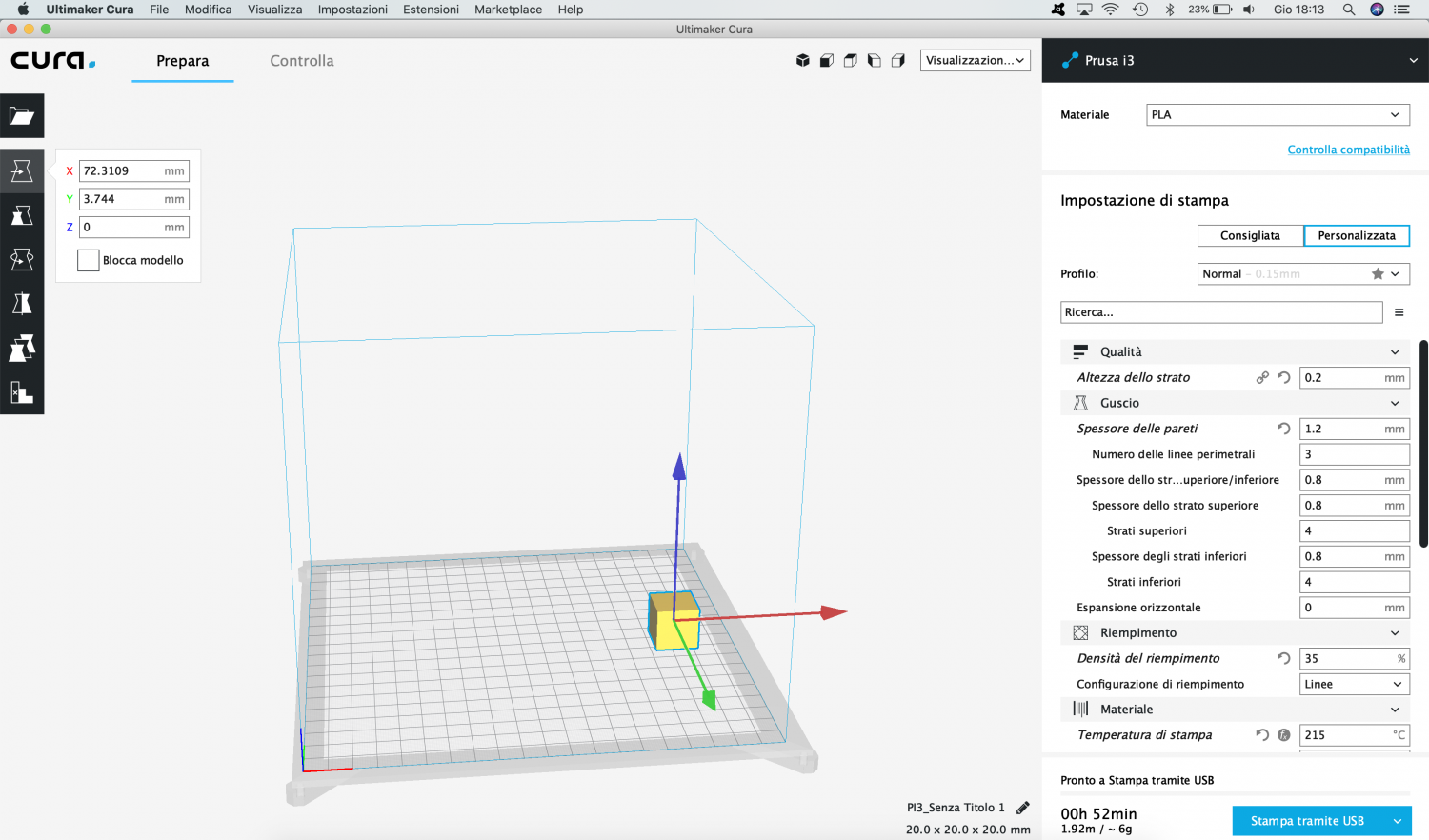Viewport: 1429px width, 840px height.
Task: Select the yellow cube model on build plate
Action: pos(674,621)
